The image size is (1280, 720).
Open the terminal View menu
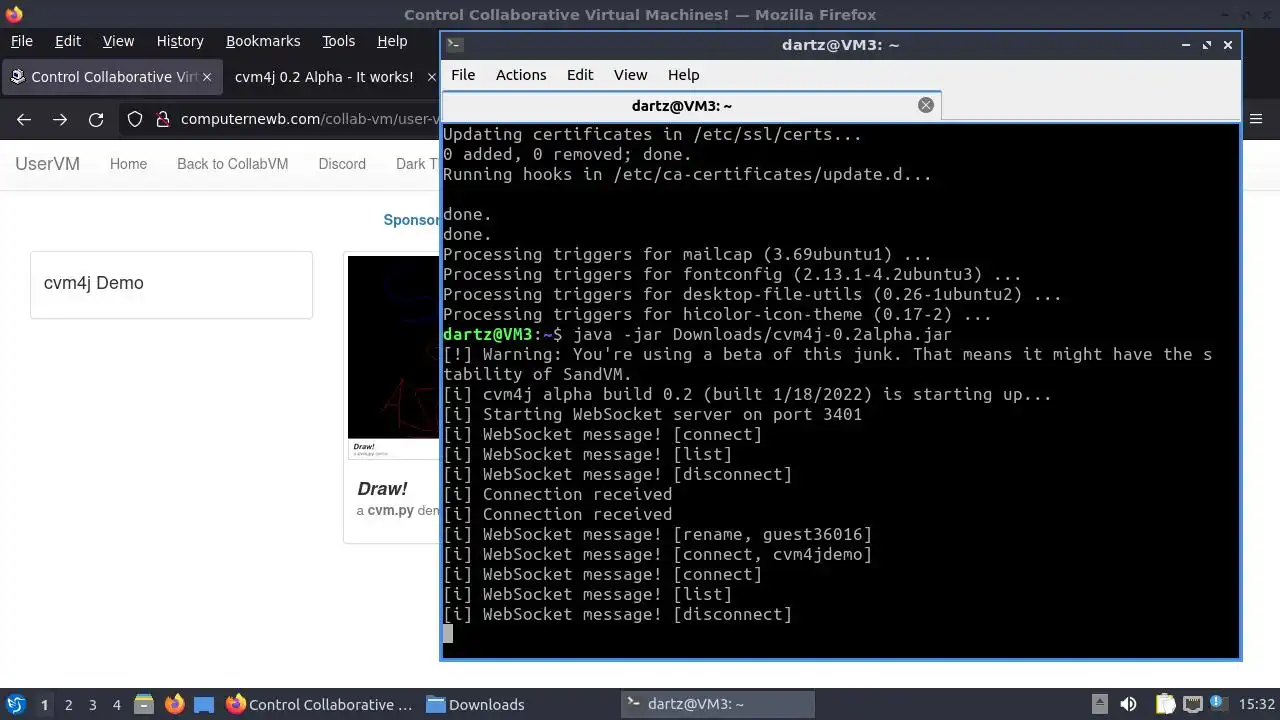click(x=630, y=75)
